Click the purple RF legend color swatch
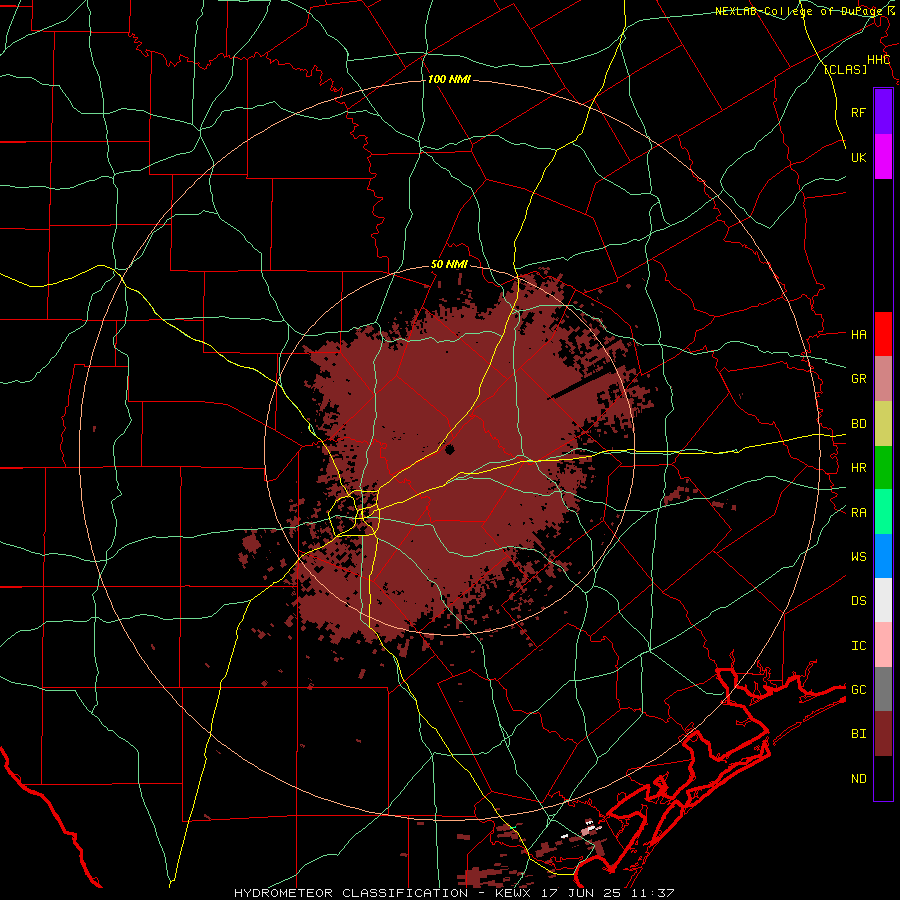This screenshot has width=900, height=900. coord(883,112)
